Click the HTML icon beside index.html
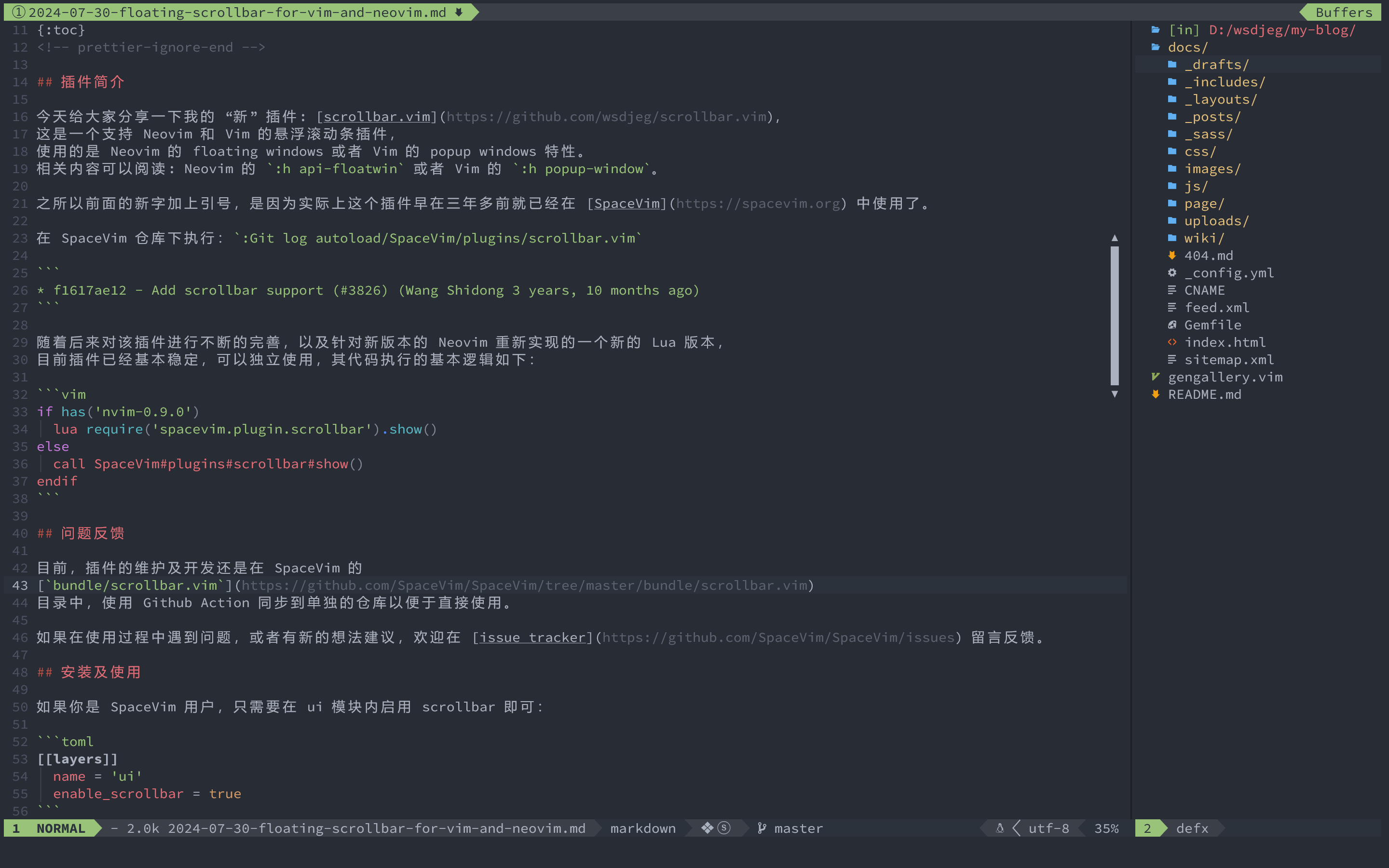The image size is (1389, 868). click(x=1172, y=342)
